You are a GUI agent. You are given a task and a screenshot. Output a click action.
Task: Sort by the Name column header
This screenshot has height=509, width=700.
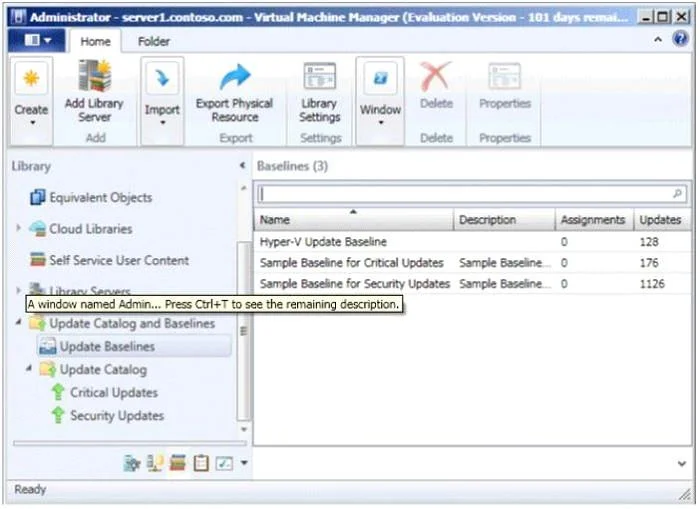click(x=354, y=220)
